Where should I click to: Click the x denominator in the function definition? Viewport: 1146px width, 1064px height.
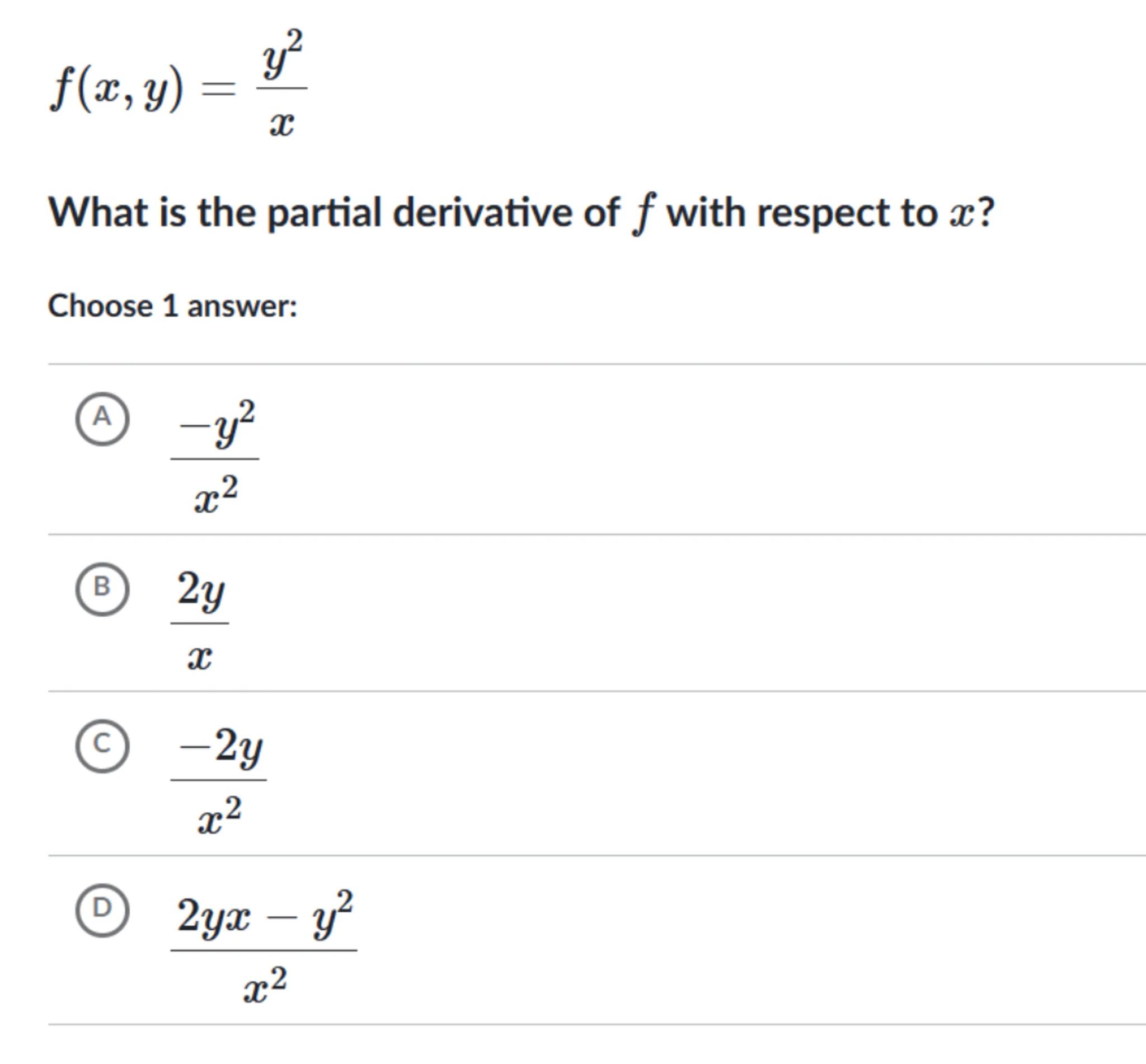point(281,124)
